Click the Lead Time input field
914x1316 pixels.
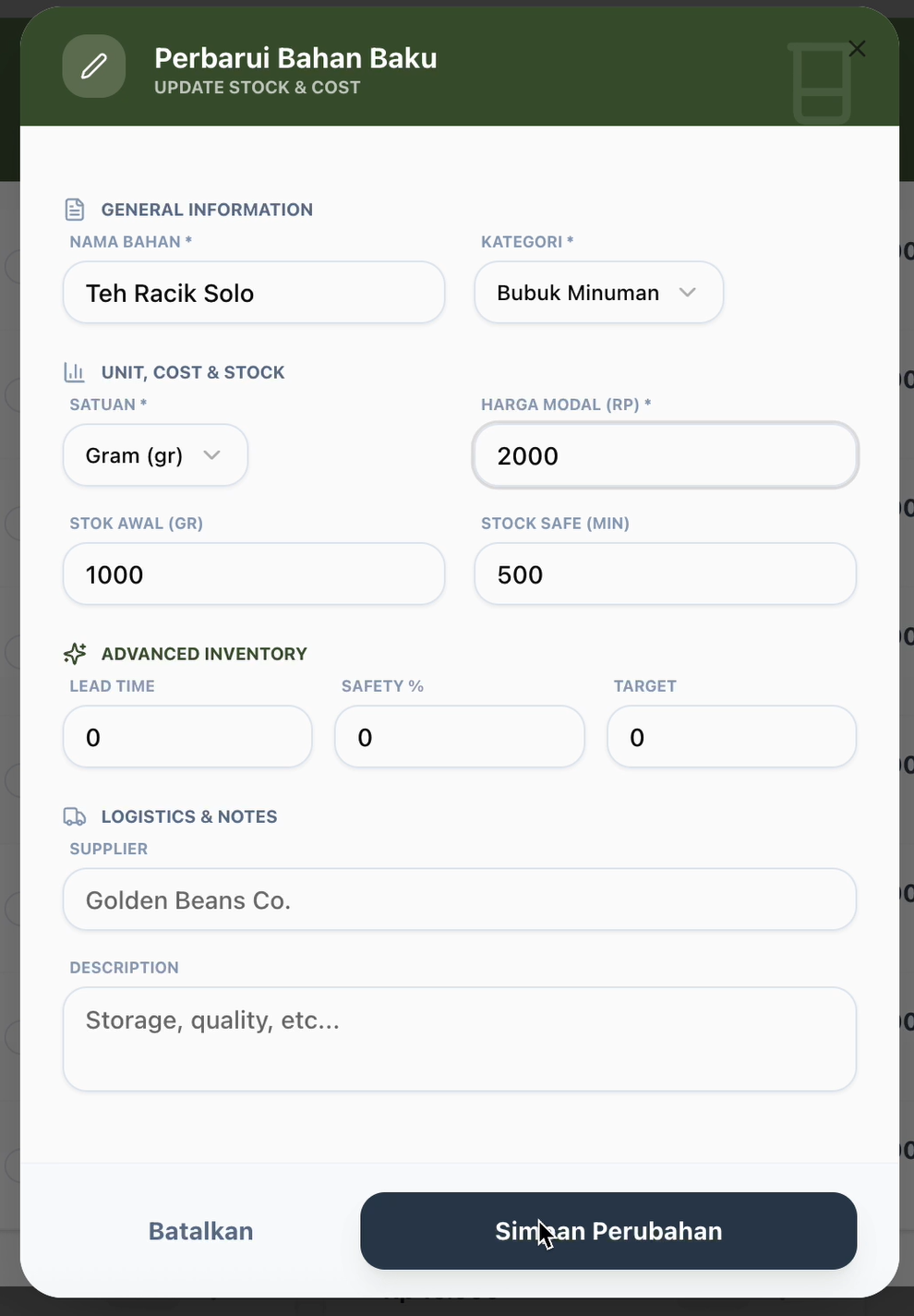[187, 737]
